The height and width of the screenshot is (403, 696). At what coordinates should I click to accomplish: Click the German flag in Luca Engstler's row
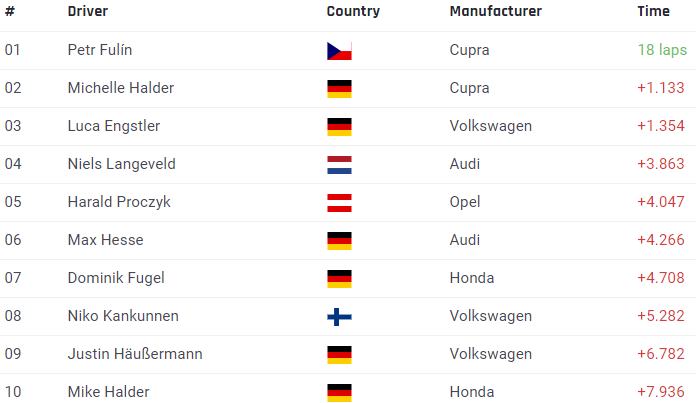[x=339, y=127]
